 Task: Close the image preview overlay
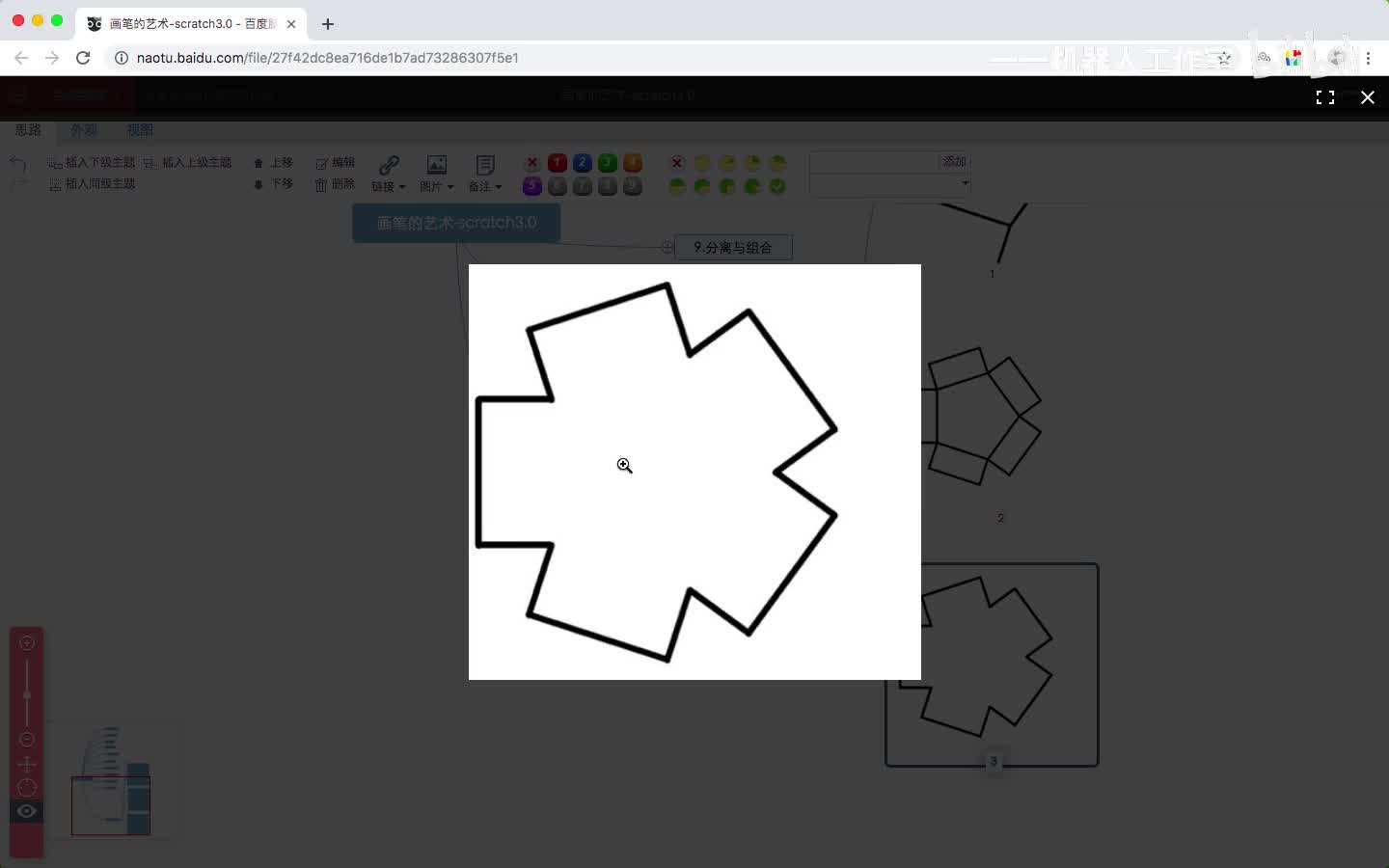pos(1367,97)
